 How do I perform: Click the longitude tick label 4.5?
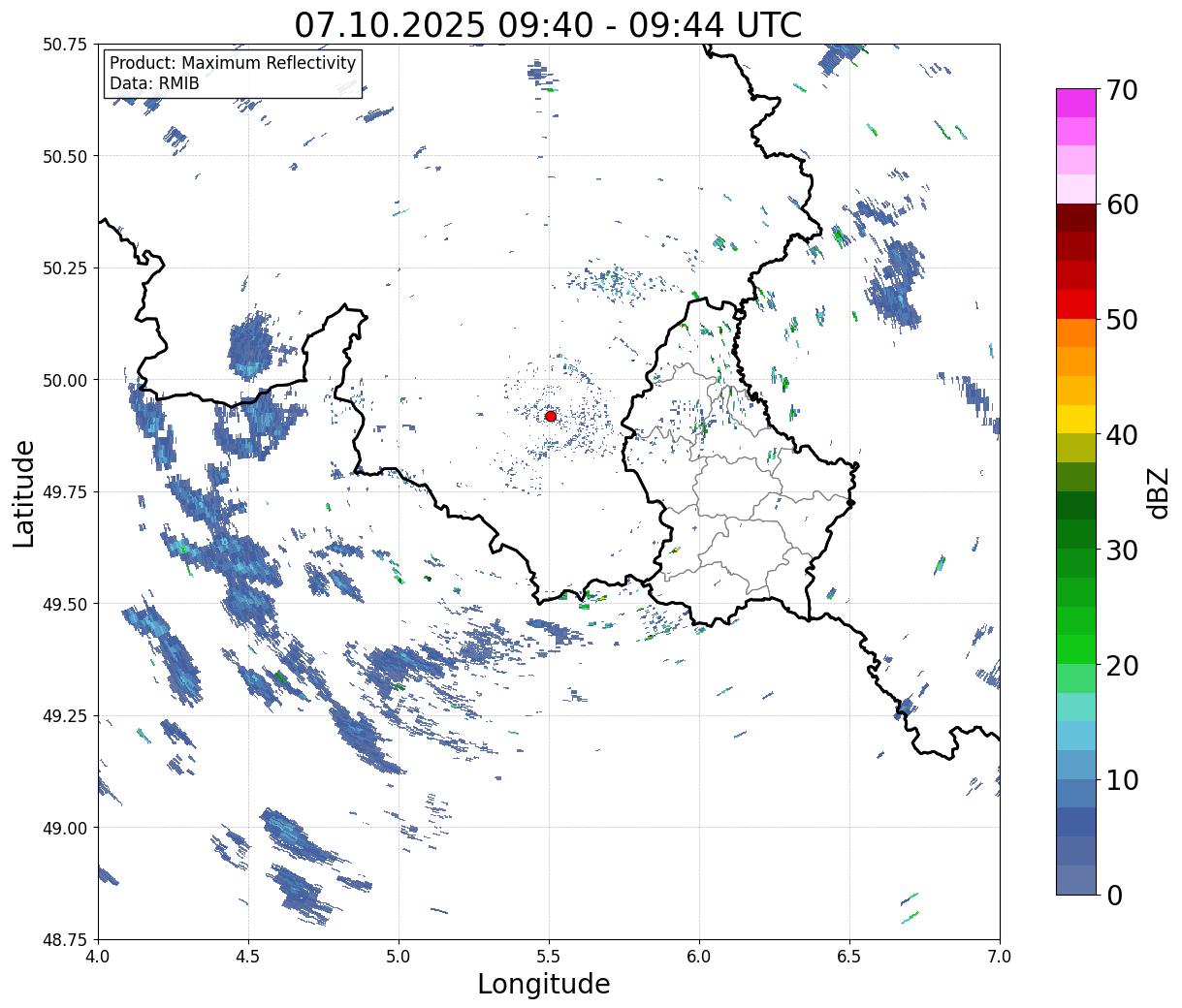pos(248,957)
